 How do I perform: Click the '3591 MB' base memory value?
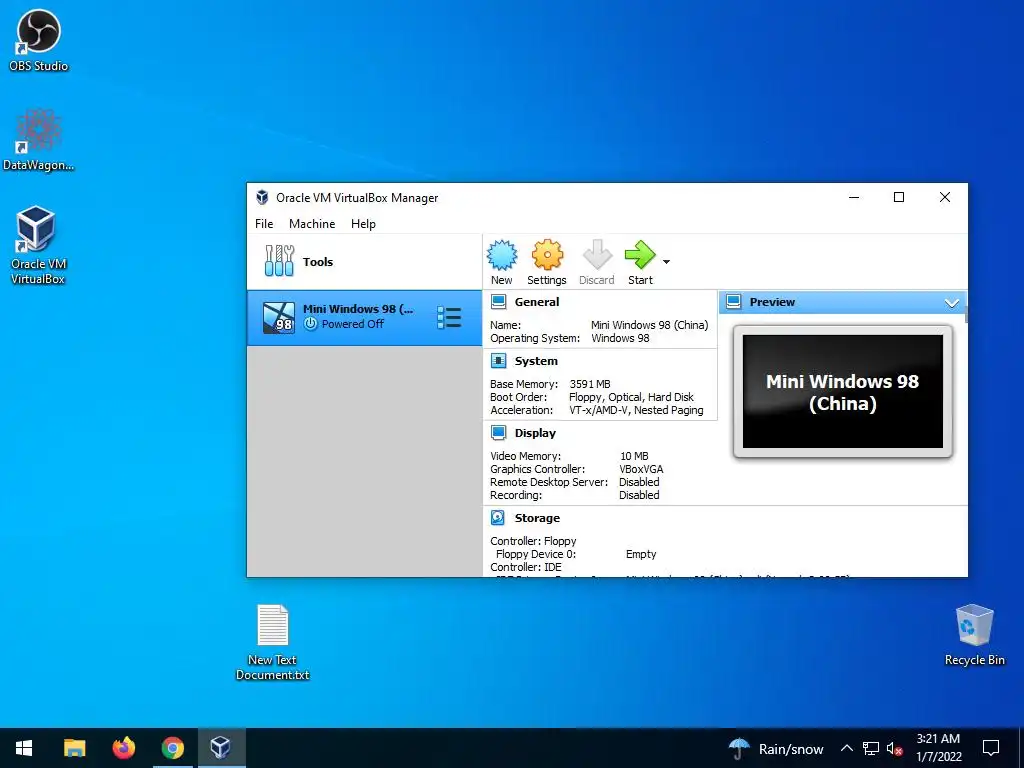(x=590, y=384)
